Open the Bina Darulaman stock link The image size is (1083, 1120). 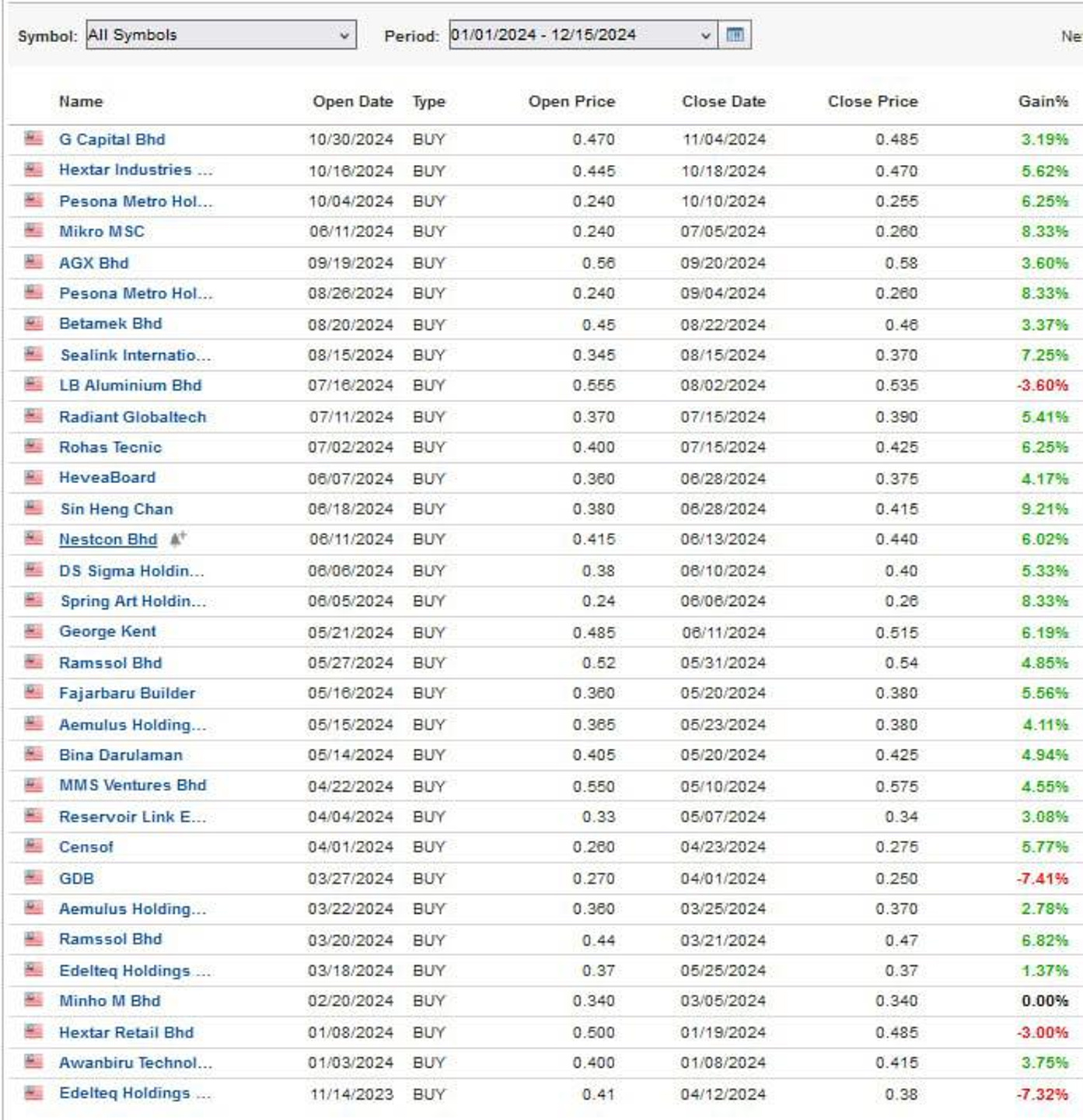(121, 754)
